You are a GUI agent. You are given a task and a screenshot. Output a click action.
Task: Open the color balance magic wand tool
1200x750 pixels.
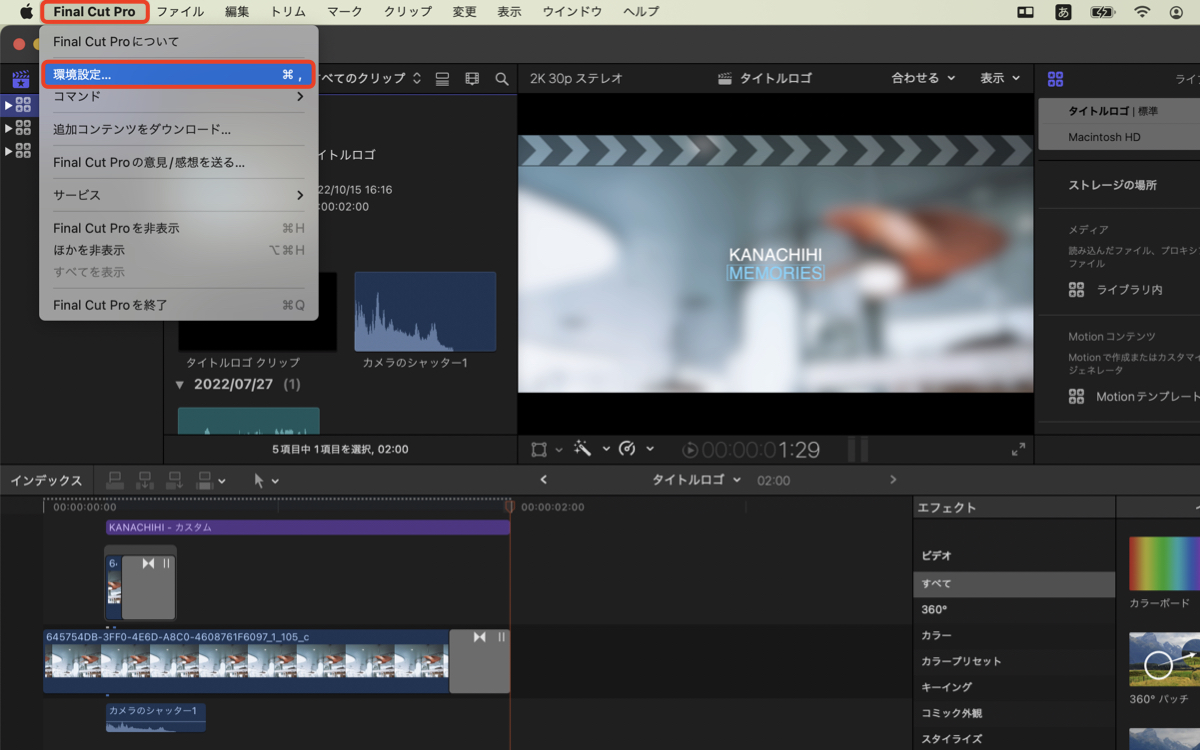pyautogui.click(x=582, y=448)
